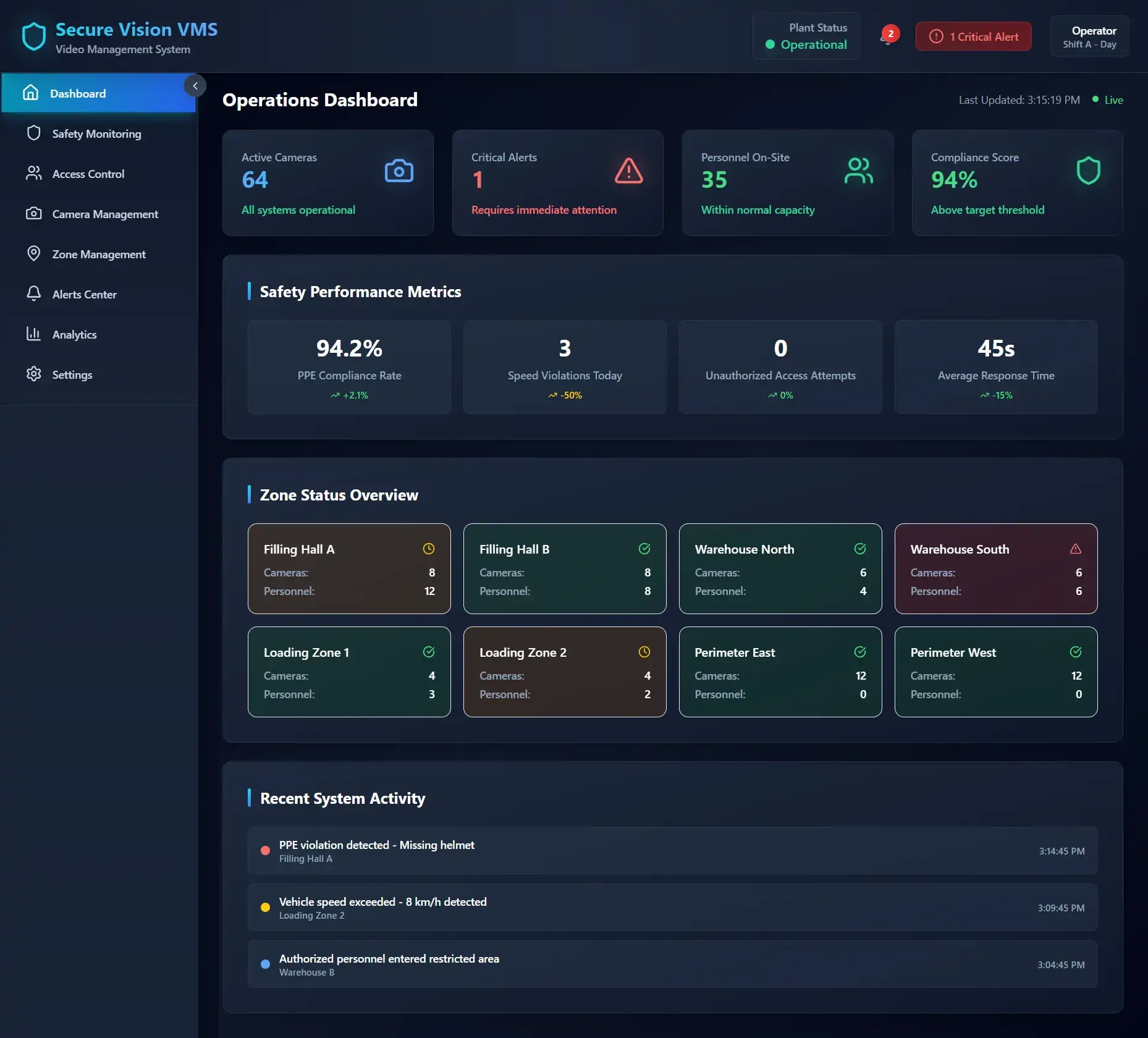This screenshot has width=1148, height=1038.
Task: Click the notification bell with red badge
Action: click(888, 36)
